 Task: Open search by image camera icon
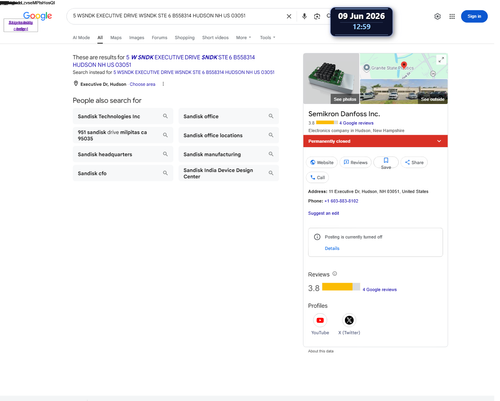317,16
